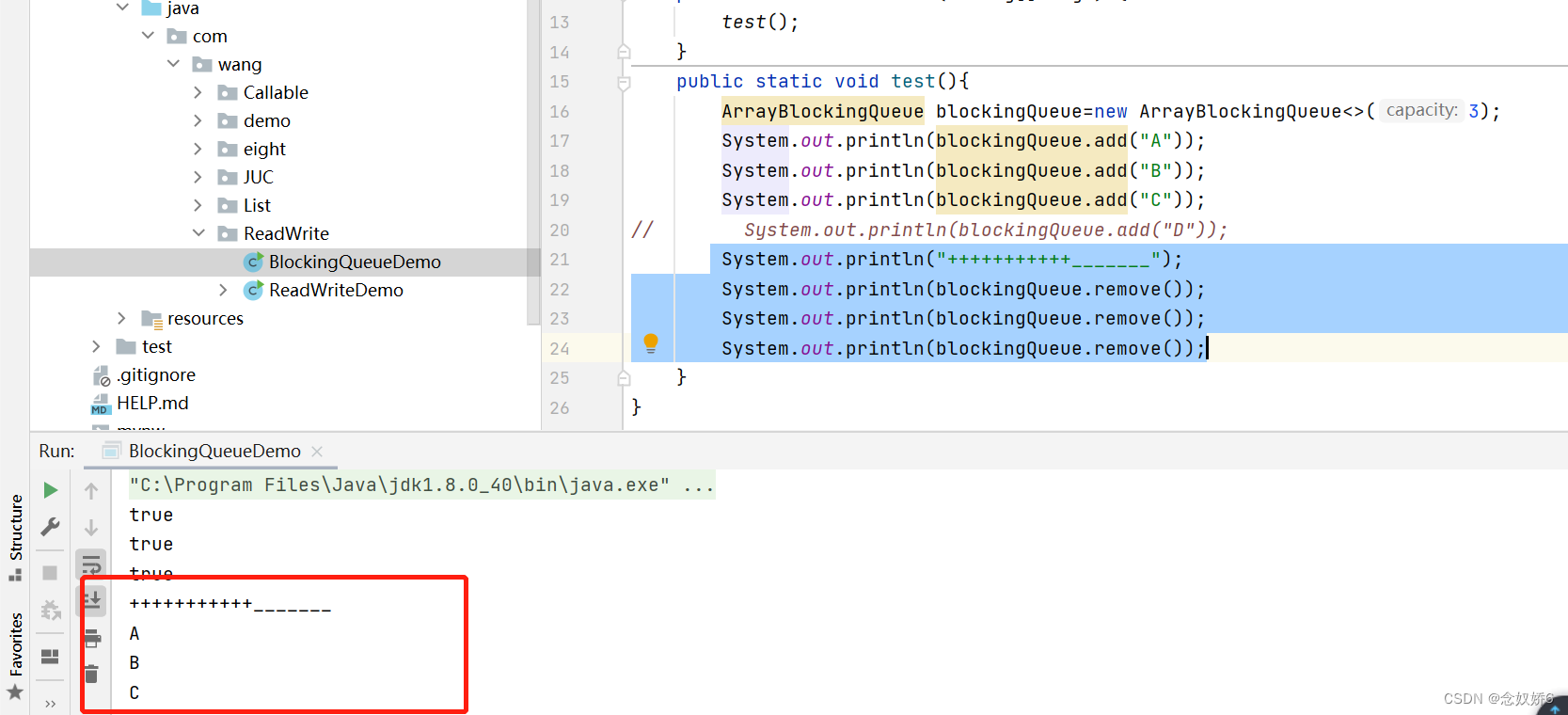The width and height of the screenshot is (1568, 715).
Task: Click the commented add("D") line
Action: click(986, 230)
